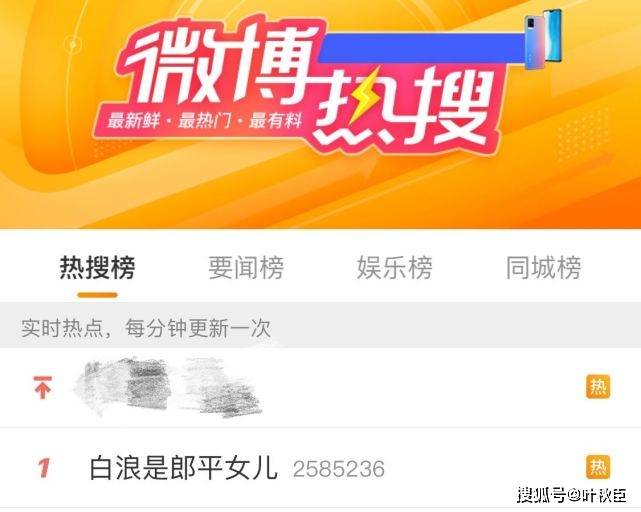Click the red pinned-to-top arrow icon
641x512 pixels.
pyautogui.click(x=43, y=387)
